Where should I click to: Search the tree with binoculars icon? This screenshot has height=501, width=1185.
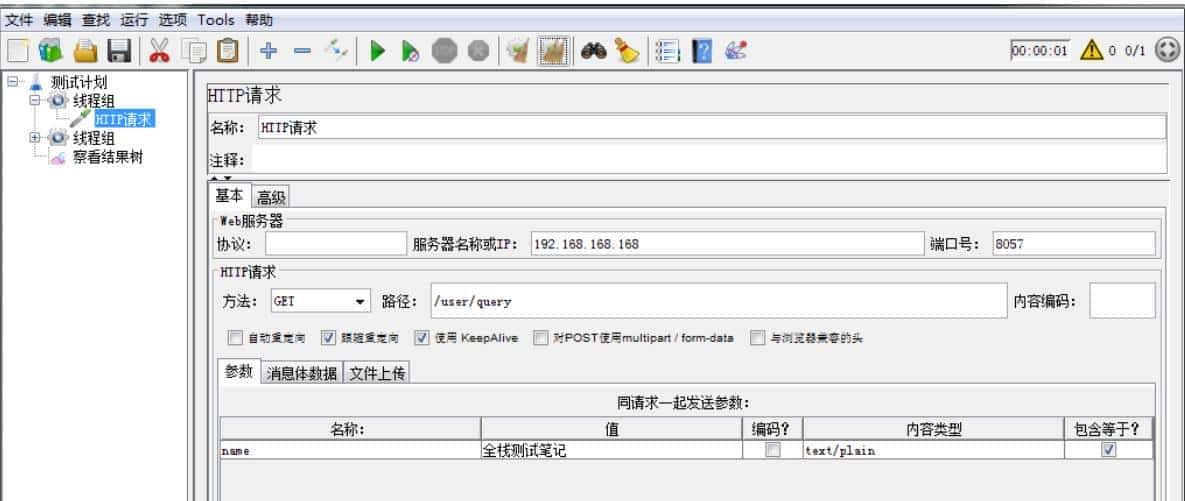593,51
